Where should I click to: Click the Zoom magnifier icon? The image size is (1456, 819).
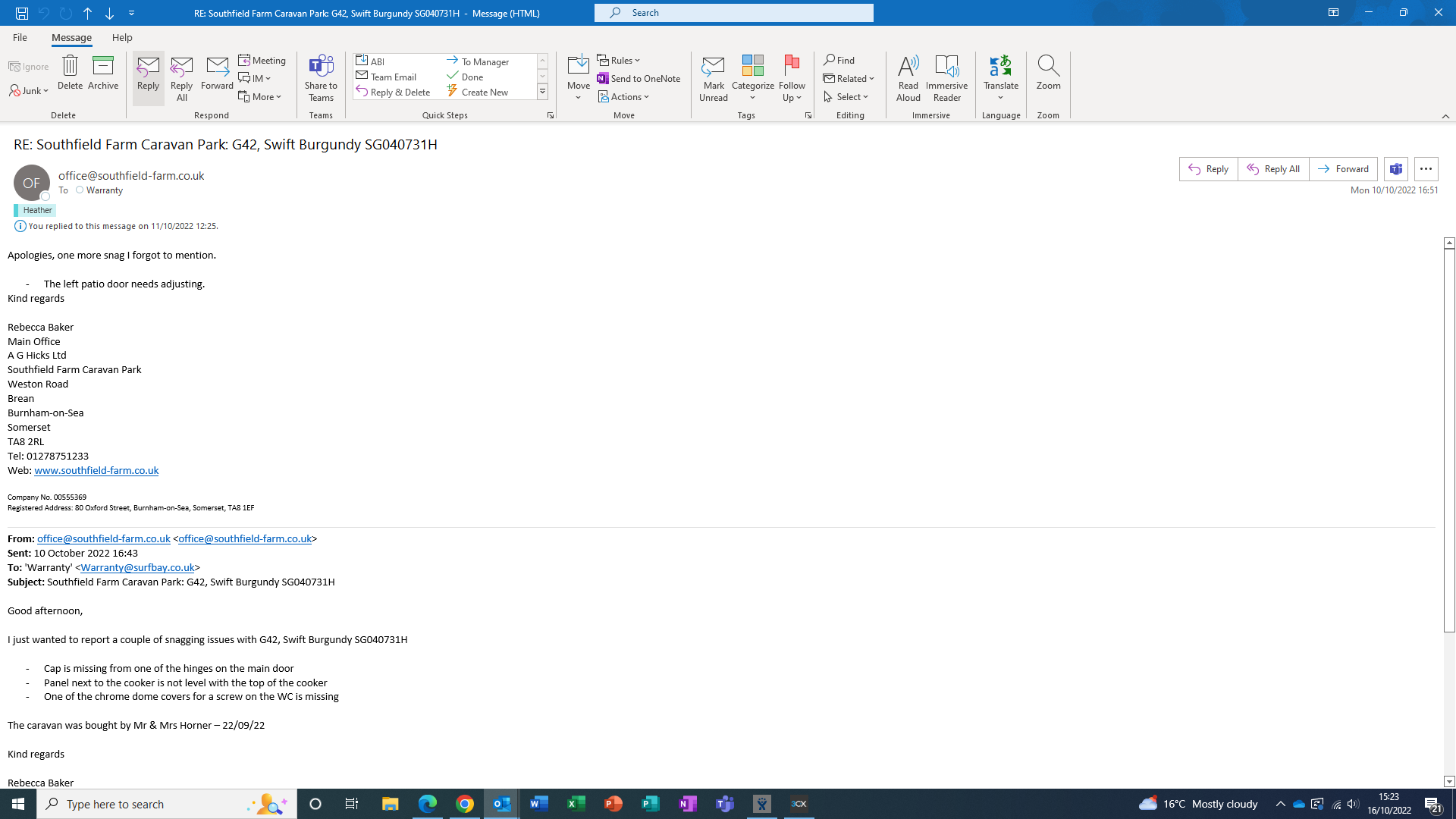[x=1048, y=67]
